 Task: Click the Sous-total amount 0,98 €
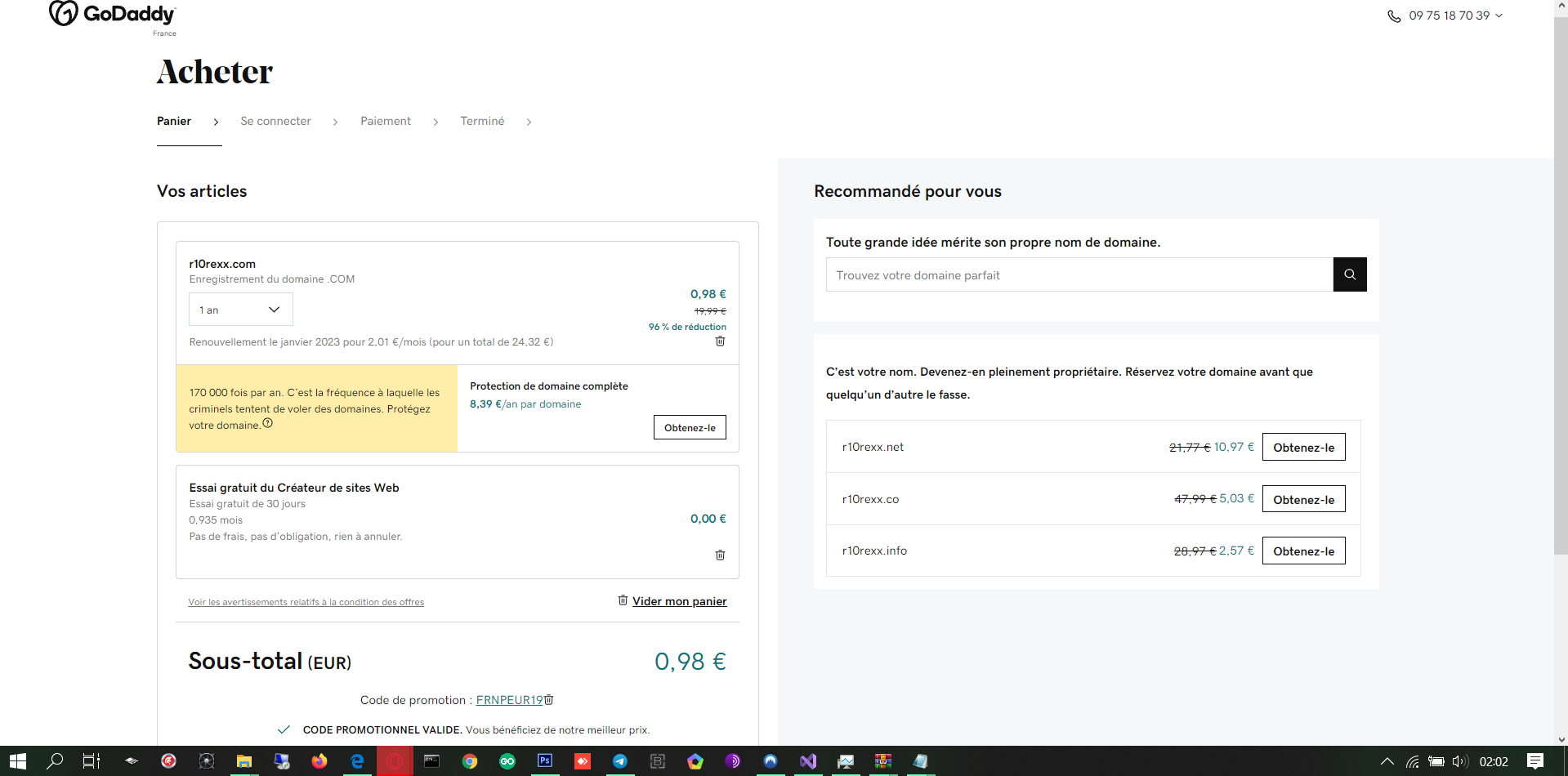[690, 662]
